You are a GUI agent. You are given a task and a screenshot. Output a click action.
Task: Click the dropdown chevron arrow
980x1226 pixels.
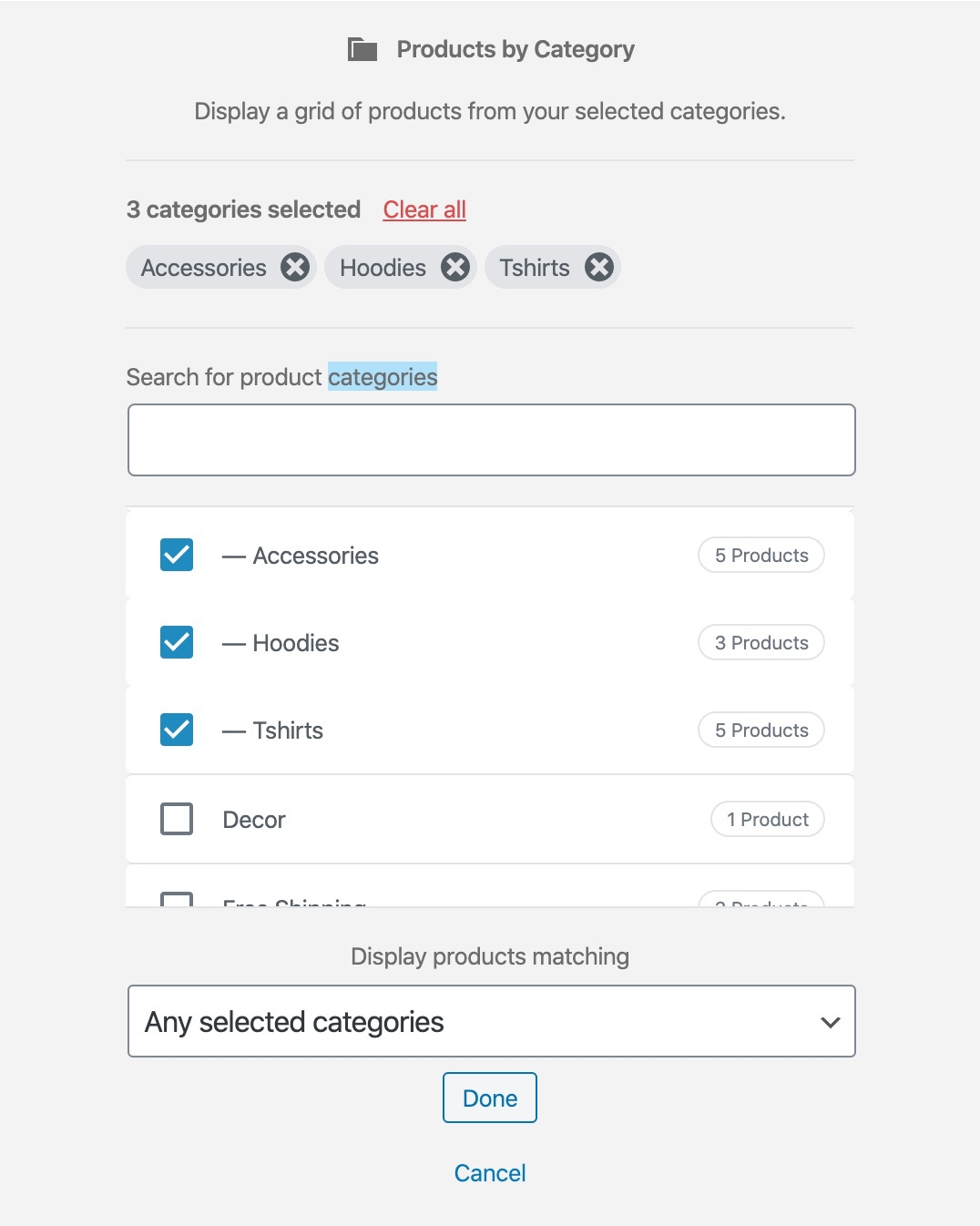point(830,1022)
